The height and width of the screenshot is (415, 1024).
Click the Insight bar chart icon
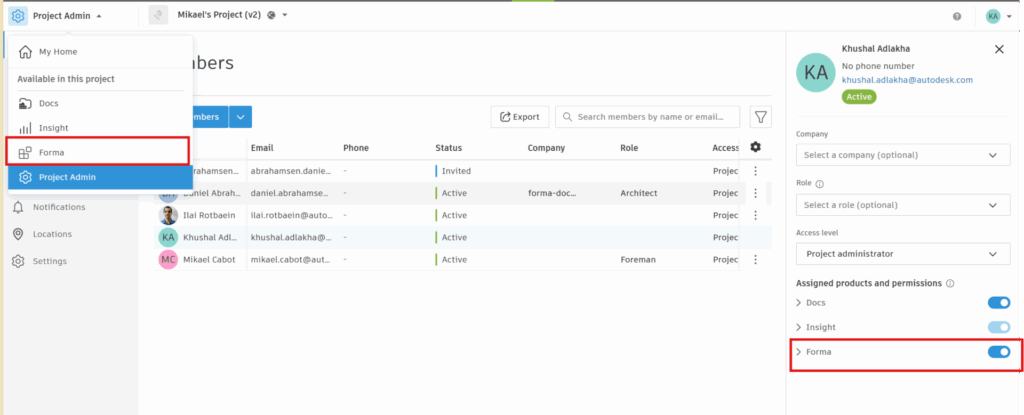[25, 128]
